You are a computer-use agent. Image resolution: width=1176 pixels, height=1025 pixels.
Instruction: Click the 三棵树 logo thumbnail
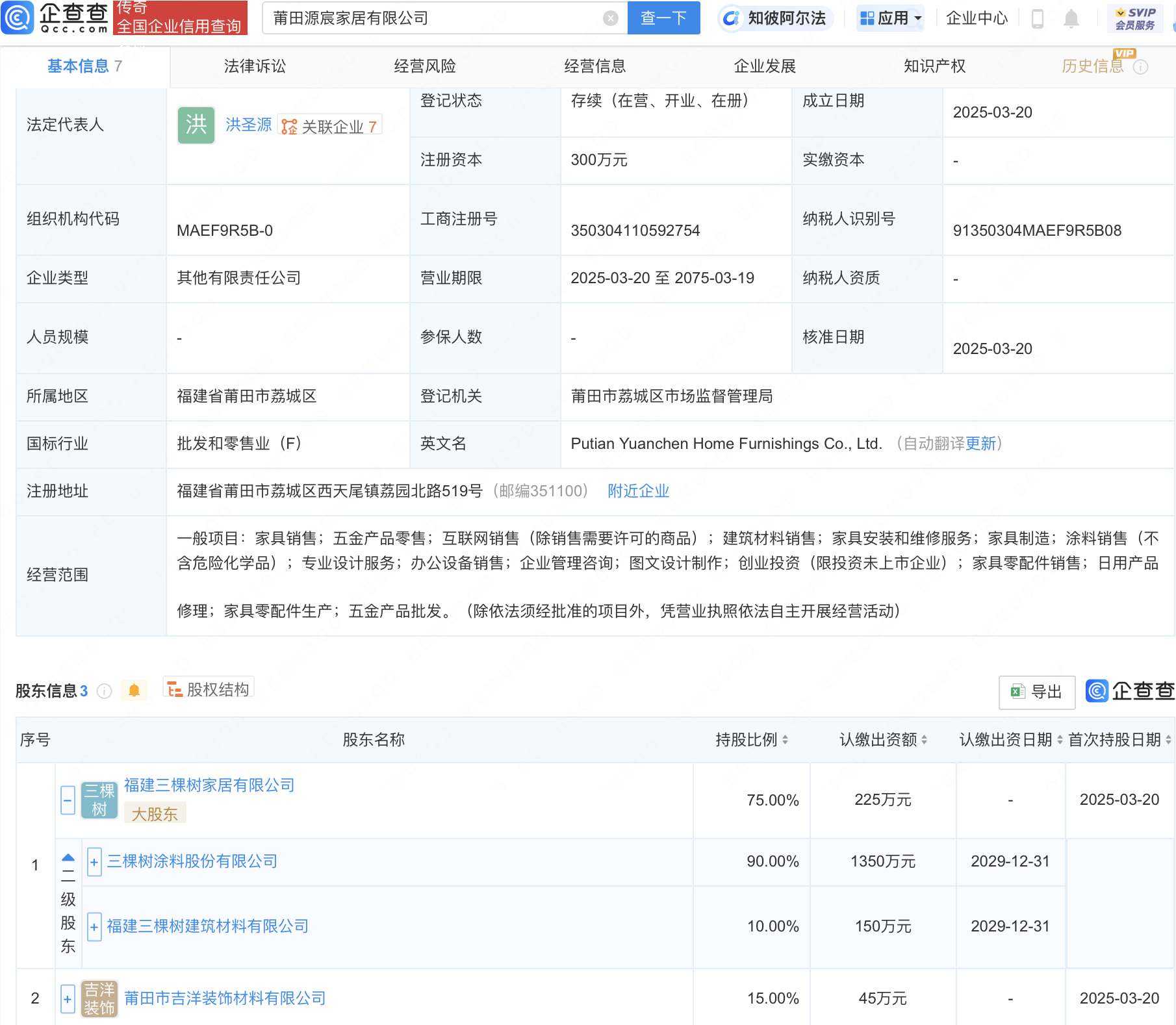click(x=99, y=800)
